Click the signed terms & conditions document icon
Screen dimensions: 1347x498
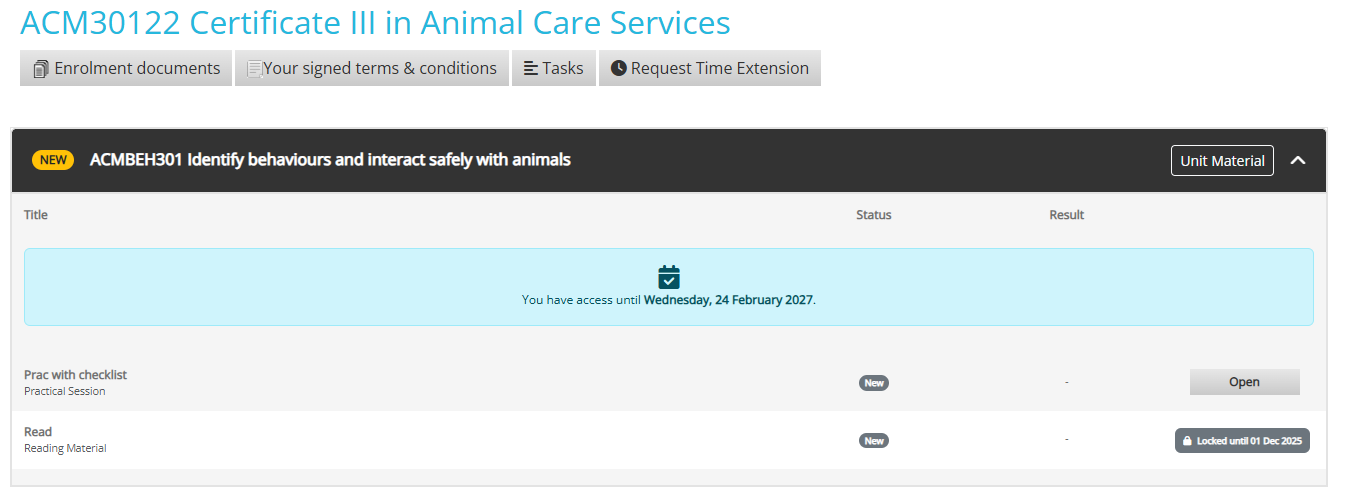pos(254,69)
